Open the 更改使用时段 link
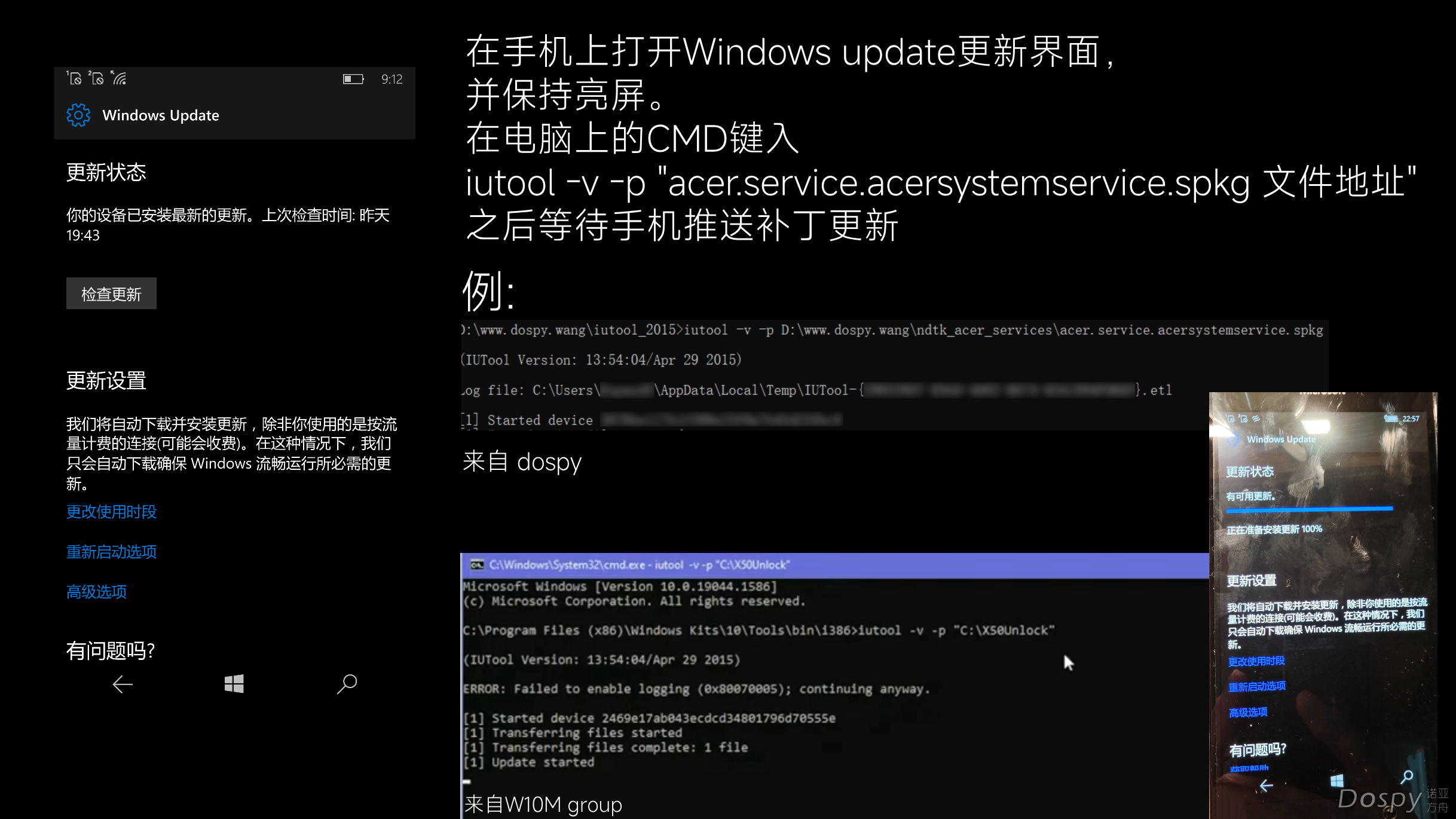Screen dimensions: 1456x819 click(x=111, y=512)
